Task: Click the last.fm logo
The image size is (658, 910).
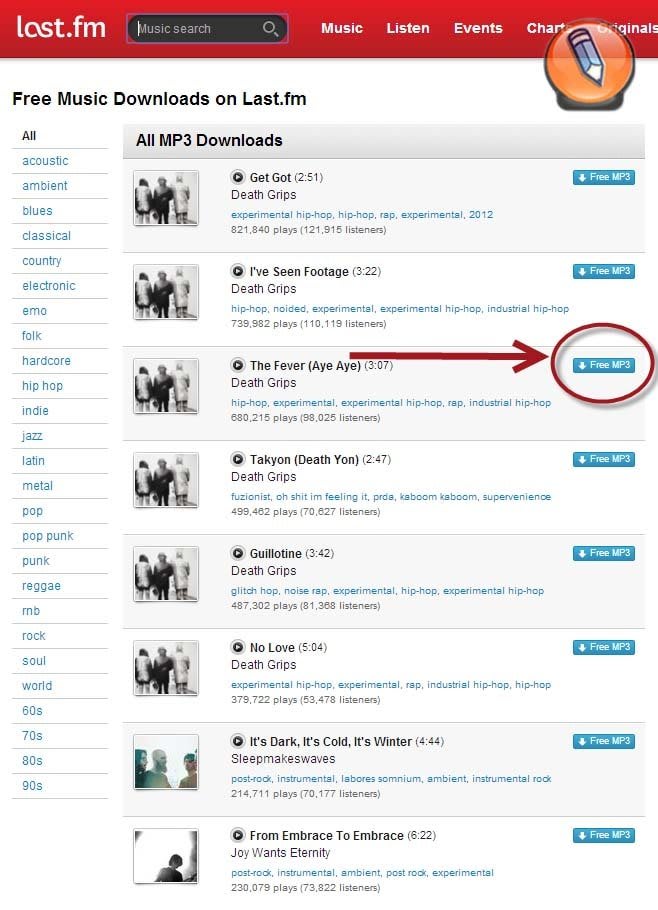Action: [61, 27]
